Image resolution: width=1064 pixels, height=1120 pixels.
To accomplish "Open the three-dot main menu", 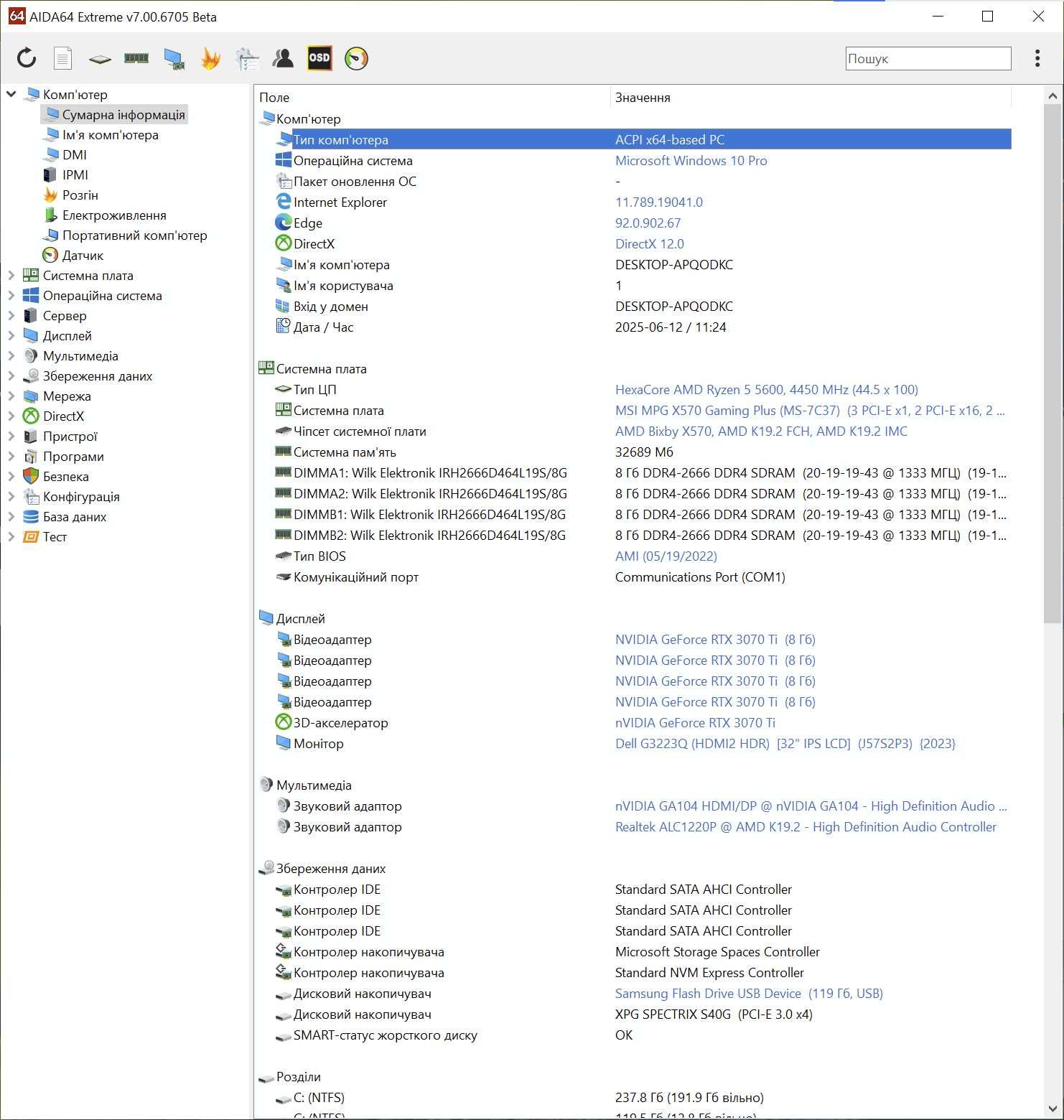I will (x=1037, y=58).
